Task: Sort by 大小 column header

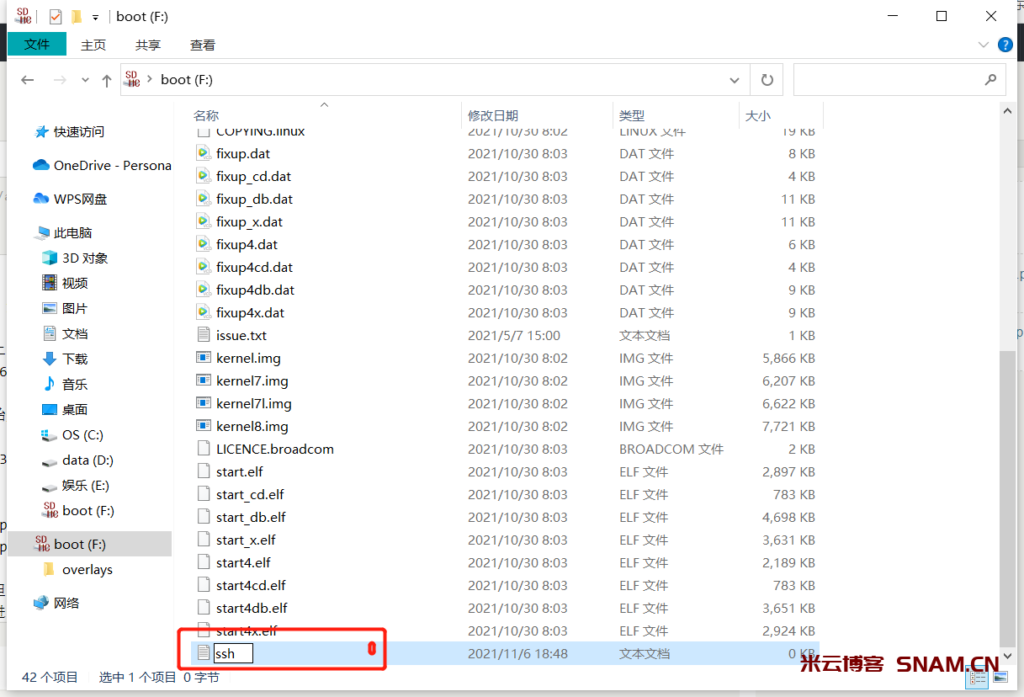Action: [x=757, y=116]
